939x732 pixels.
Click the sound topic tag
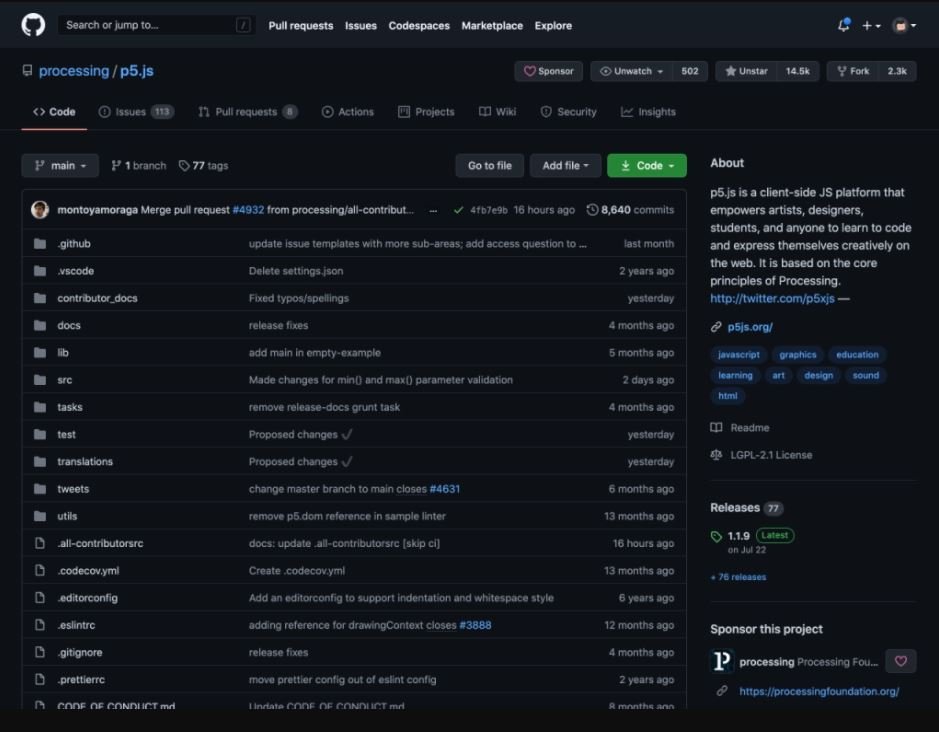(865, 376)
